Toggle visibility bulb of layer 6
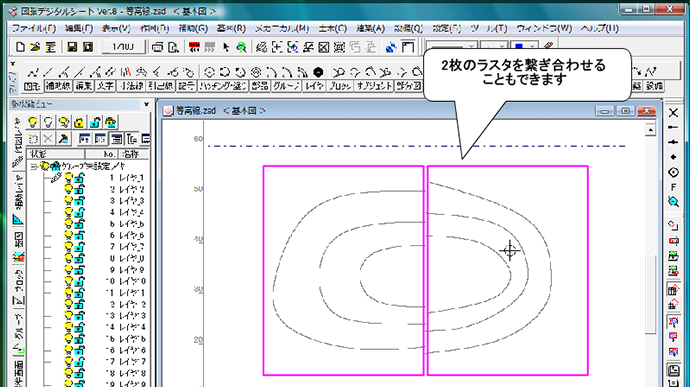This screenshot has width=690, height=387. 68,235
